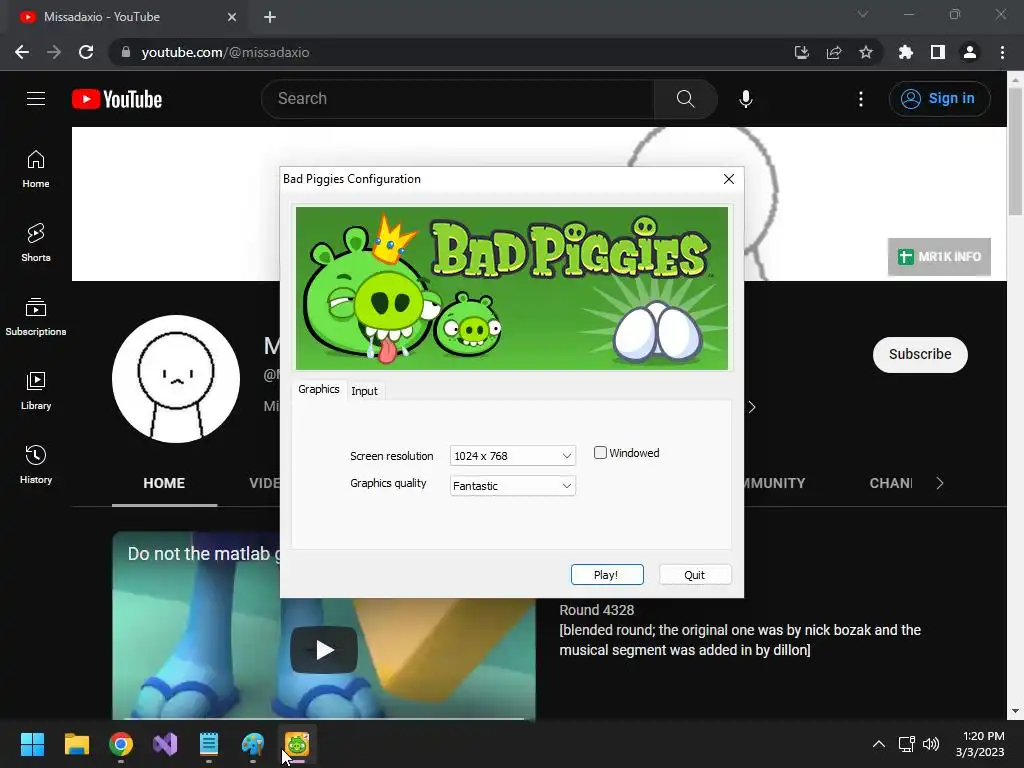Open Chrome three-dot menu

coord(1002,52)
